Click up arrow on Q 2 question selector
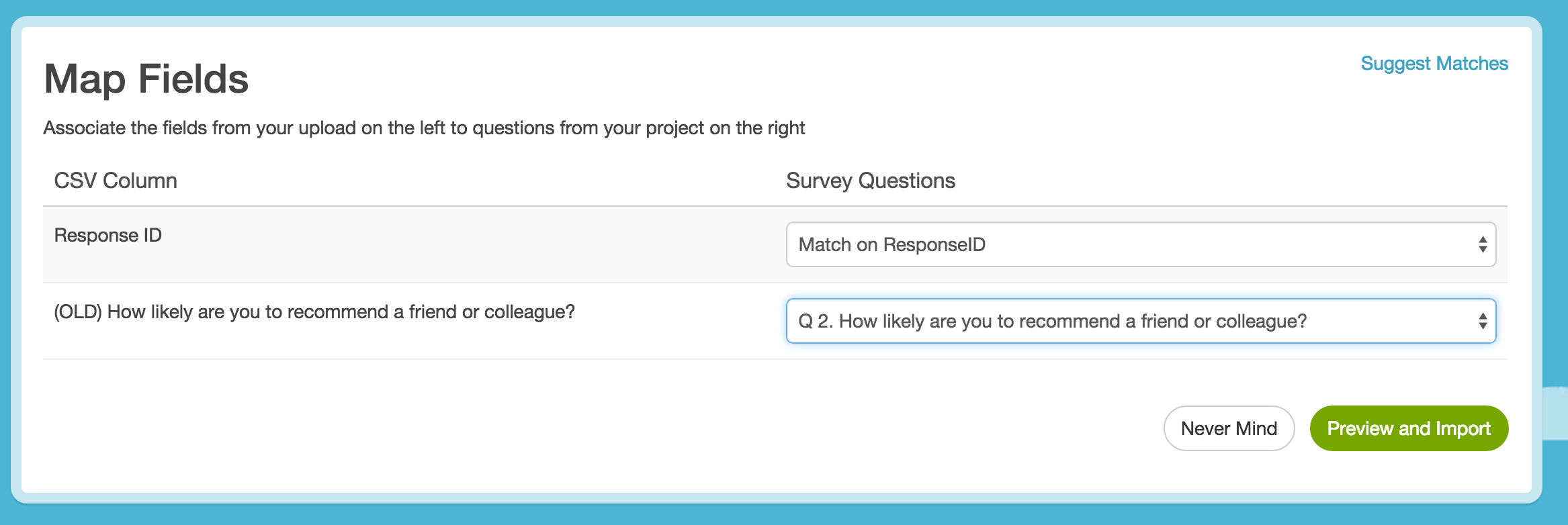This screenshot has height=525, width=1568. (1482, 316)
